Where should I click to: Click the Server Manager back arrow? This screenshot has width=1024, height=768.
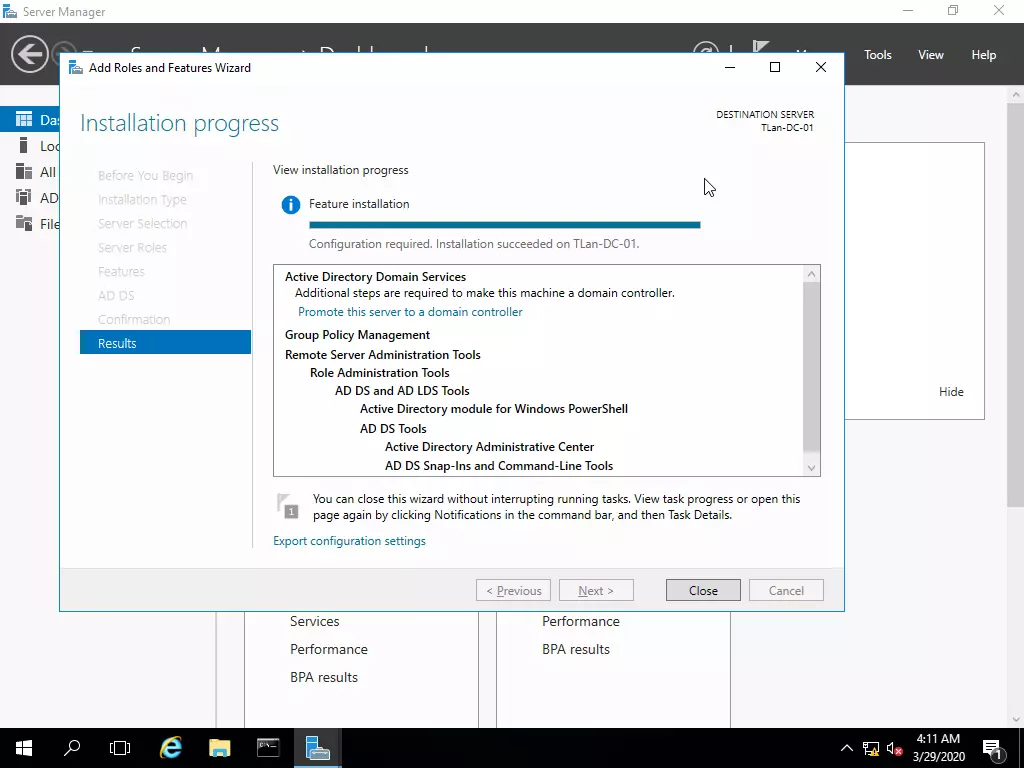pyautogui.click(x=29, y=54)
